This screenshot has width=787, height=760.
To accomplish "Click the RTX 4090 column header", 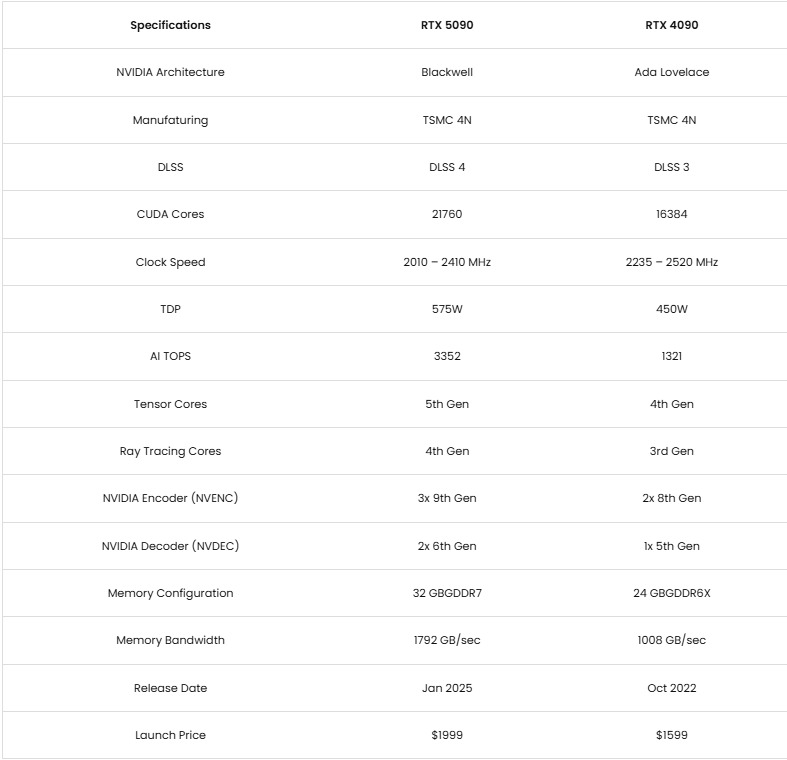I will (x=671, y=25).
